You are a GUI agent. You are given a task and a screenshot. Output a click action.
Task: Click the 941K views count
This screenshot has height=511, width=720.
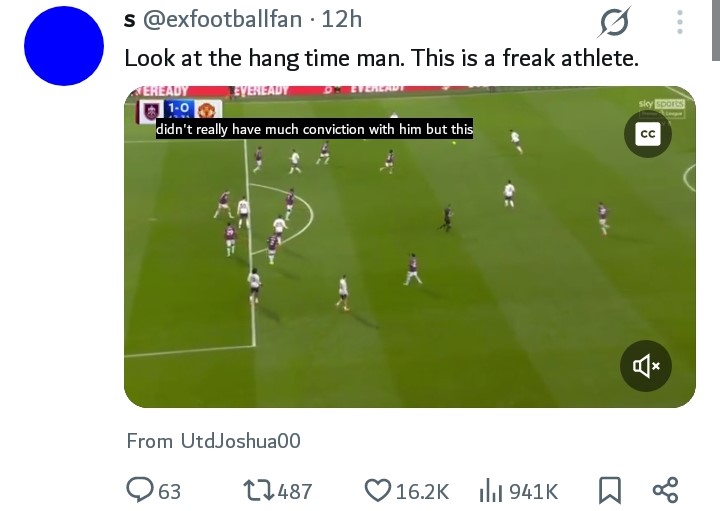coord(533,491)
